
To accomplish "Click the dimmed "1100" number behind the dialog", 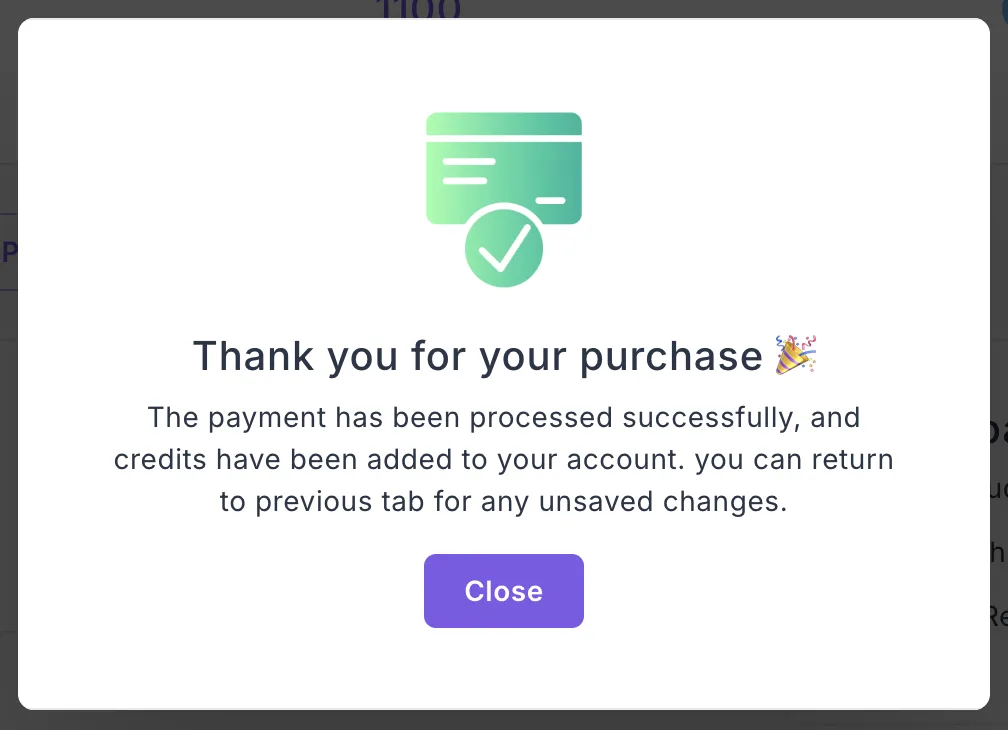I will (x=419, y=9).
